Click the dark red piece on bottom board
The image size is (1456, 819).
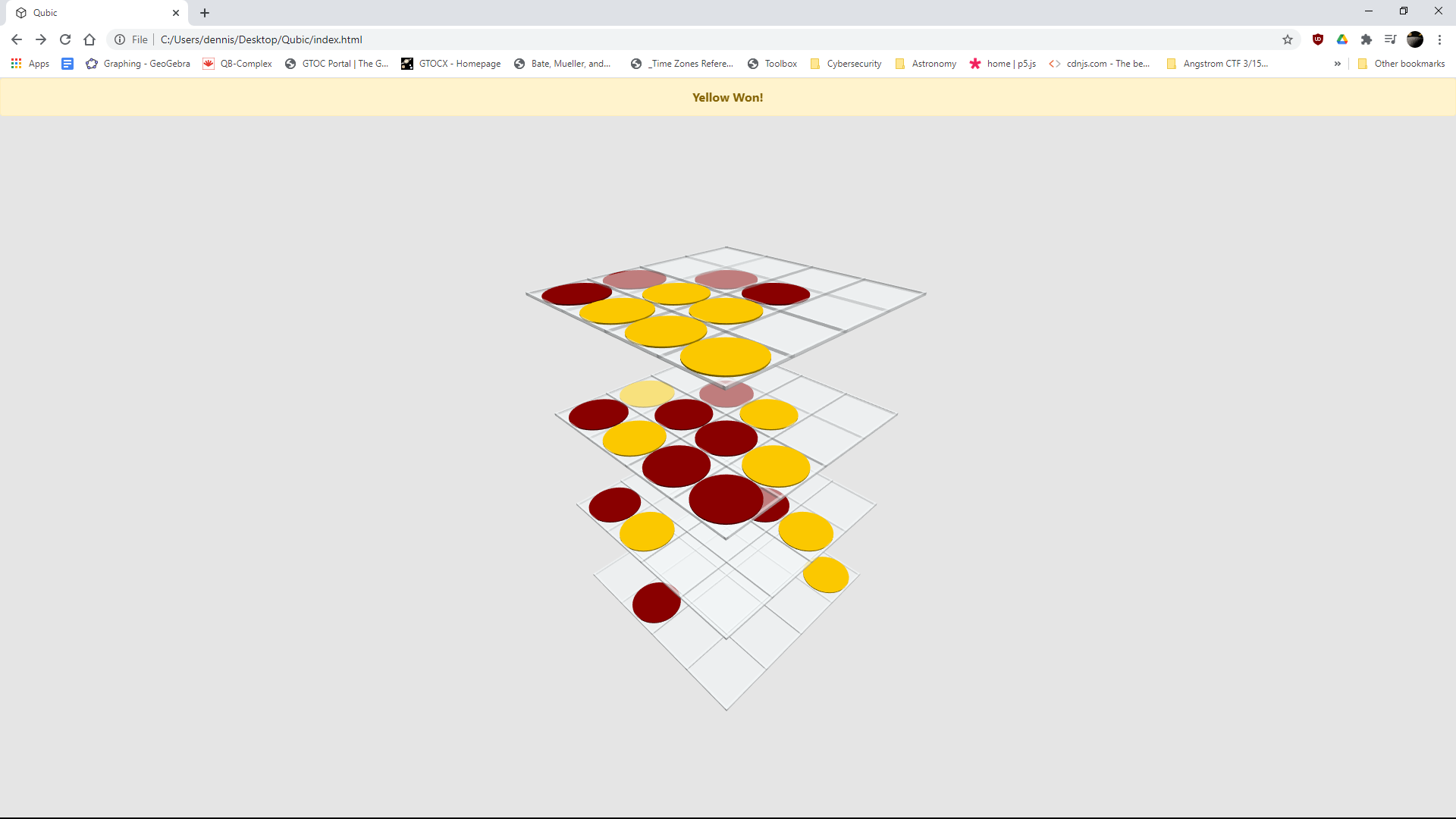656,603
